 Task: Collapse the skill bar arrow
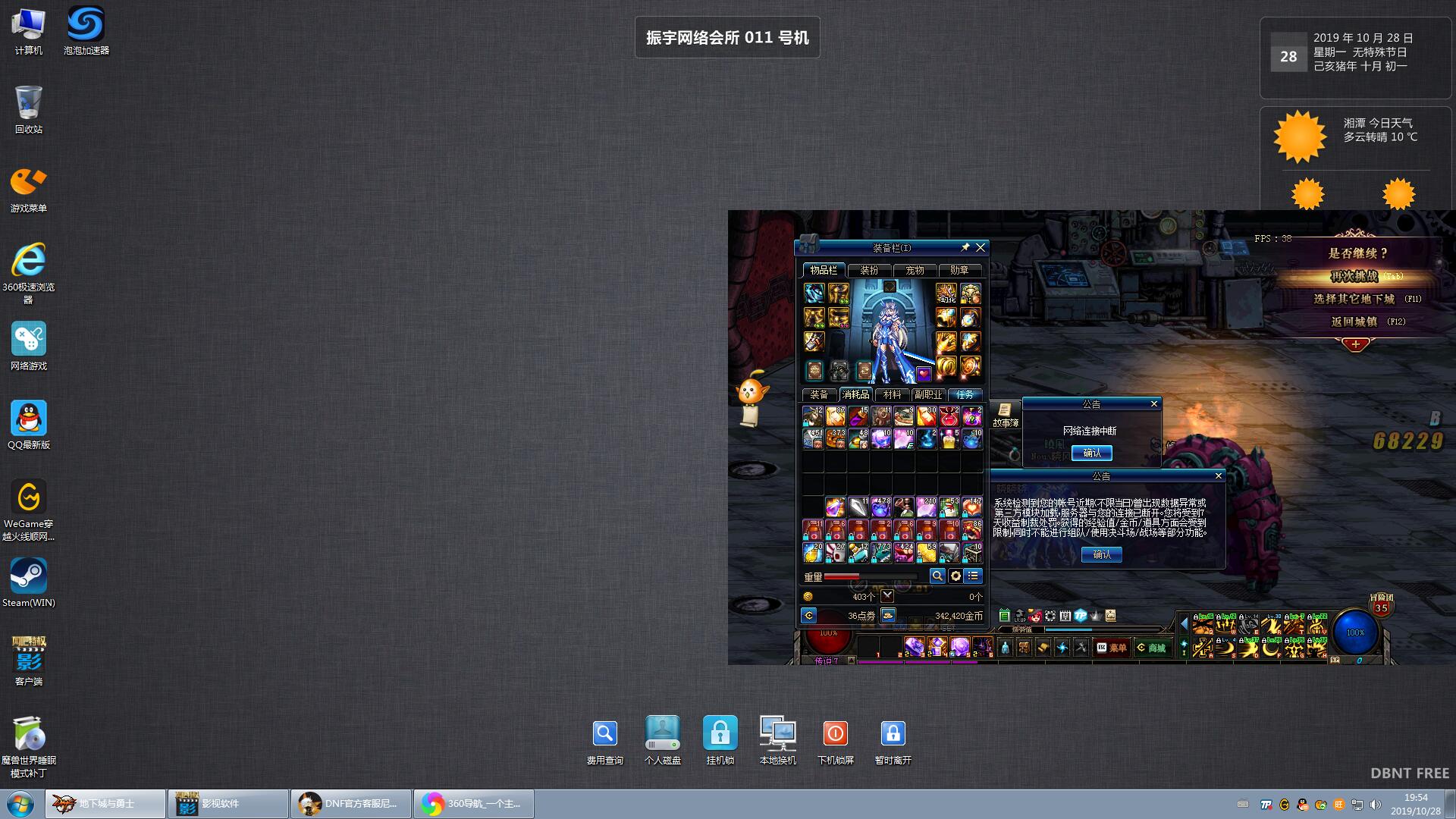[1184, 625]
